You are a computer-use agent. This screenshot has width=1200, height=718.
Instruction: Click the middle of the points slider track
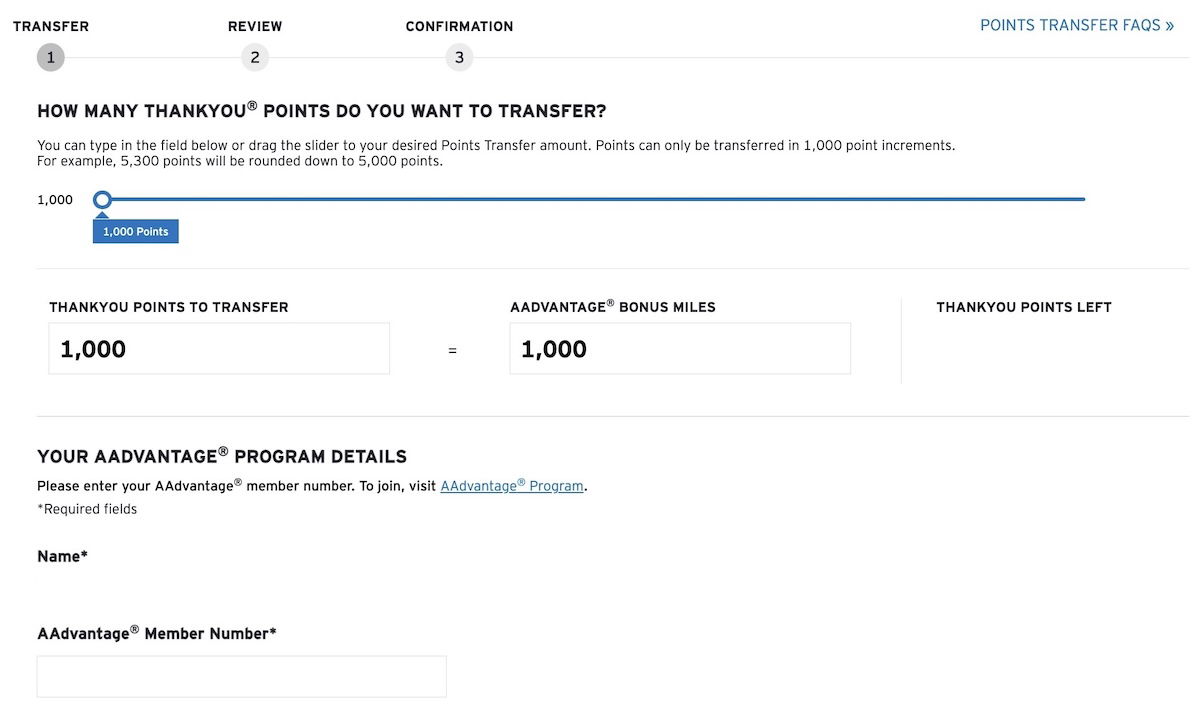click(594, 199)
